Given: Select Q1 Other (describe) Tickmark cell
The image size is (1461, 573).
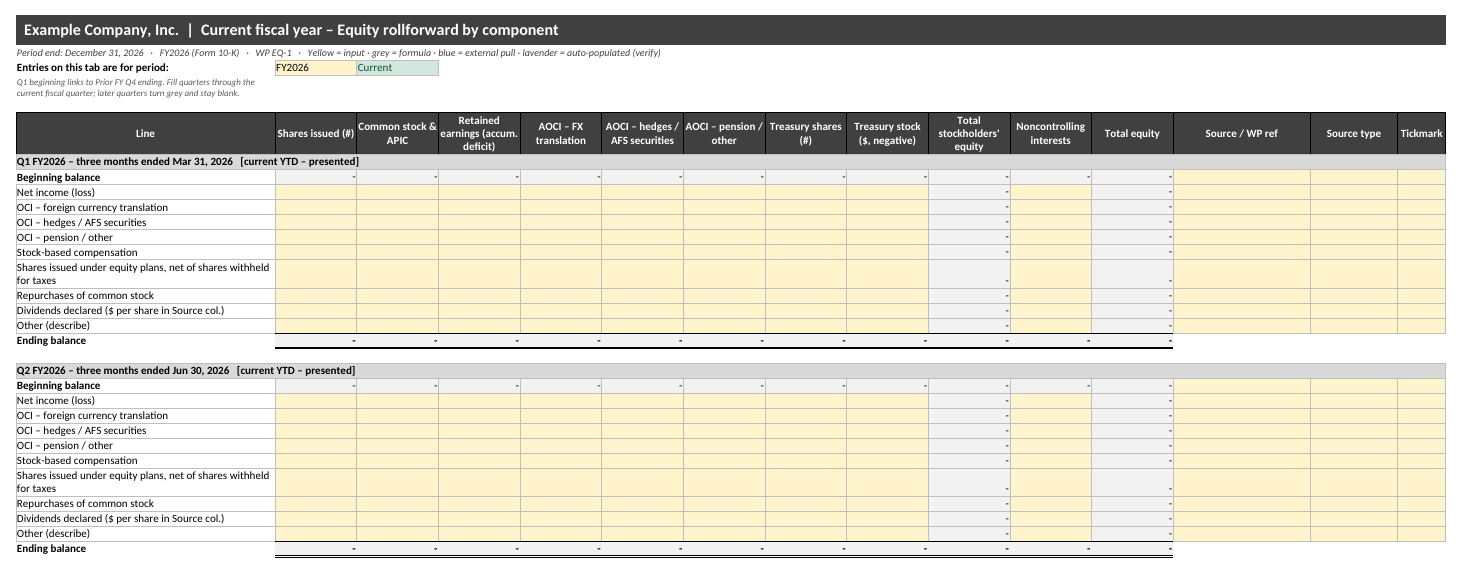Looking at the screenshot, I should click(x=1422, y=325).
